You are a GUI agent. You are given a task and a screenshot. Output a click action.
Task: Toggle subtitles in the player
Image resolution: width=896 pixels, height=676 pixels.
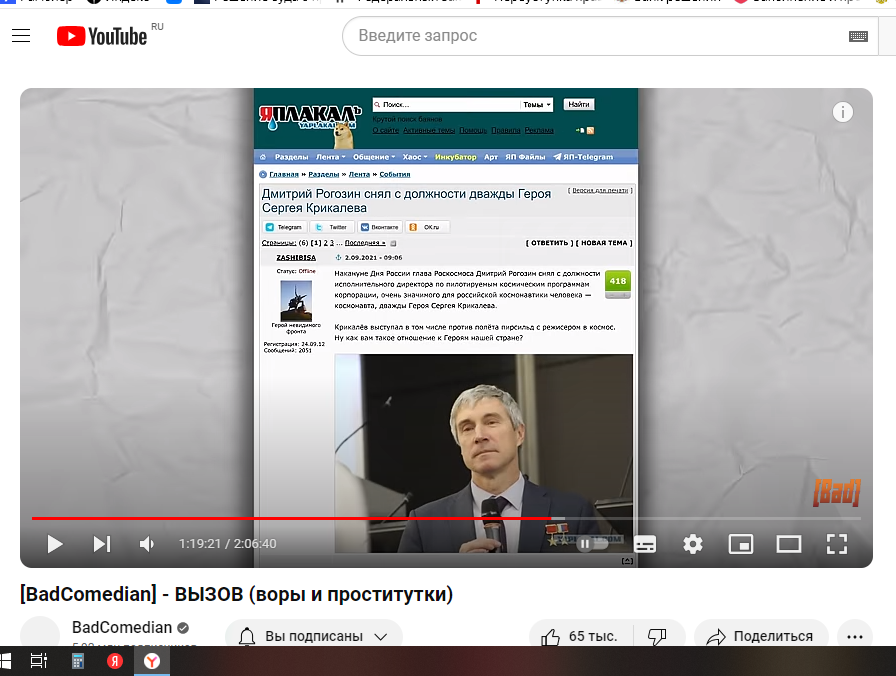click(645, 544)
